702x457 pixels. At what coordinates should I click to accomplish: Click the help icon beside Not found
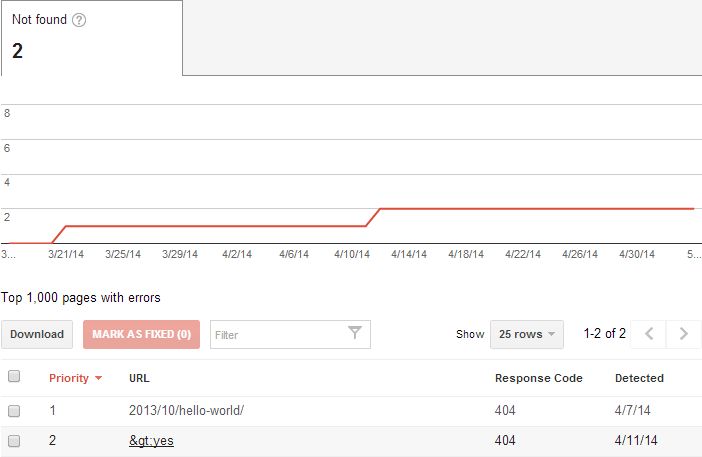click(x=79, y=20)
